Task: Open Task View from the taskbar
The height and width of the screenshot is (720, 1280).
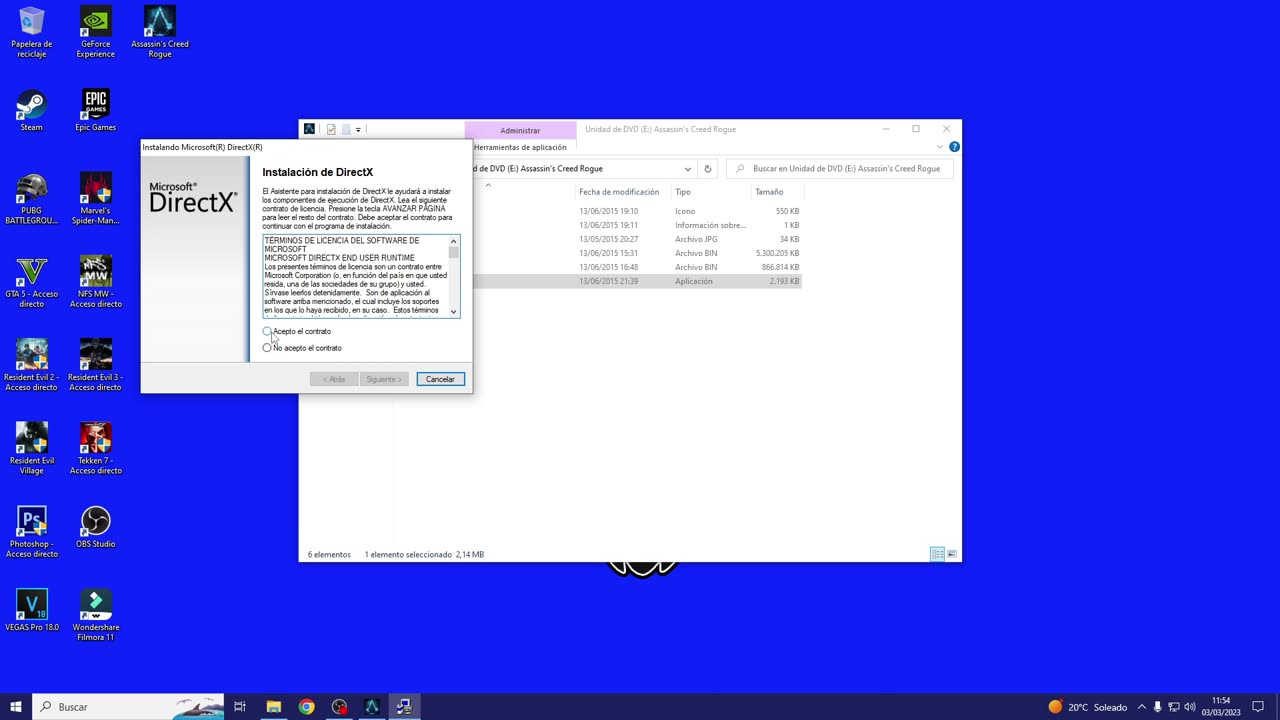Action: [240, 707]
